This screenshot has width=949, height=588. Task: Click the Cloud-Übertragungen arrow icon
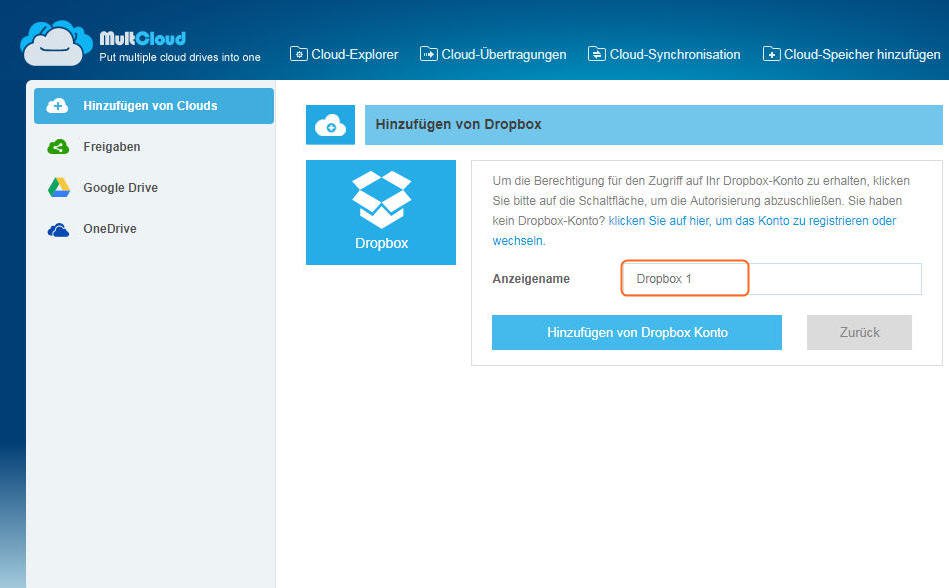point(429,54)
